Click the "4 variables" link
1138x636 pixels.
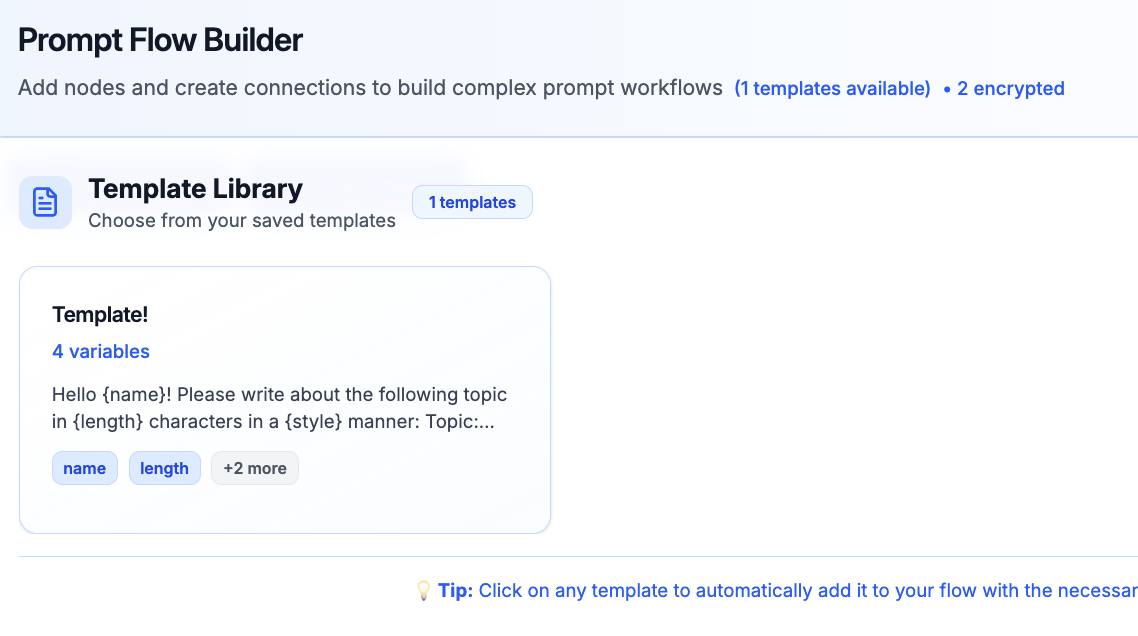tap(101, 351)
